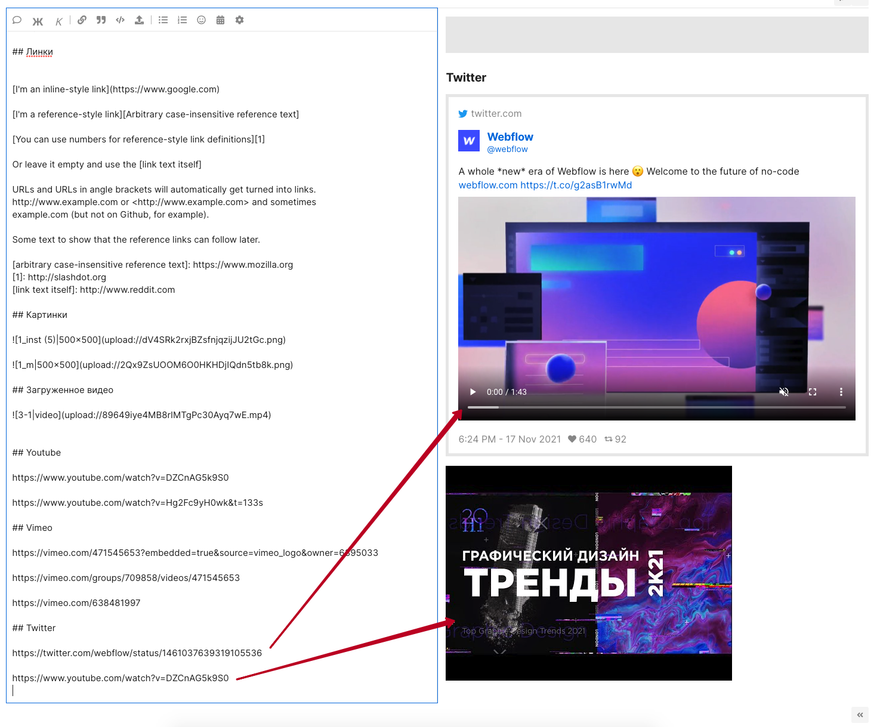Open the upload file dialog icon
Viewport: 880px width, 727px height.
pyautogui.click(x=139, y=20)
